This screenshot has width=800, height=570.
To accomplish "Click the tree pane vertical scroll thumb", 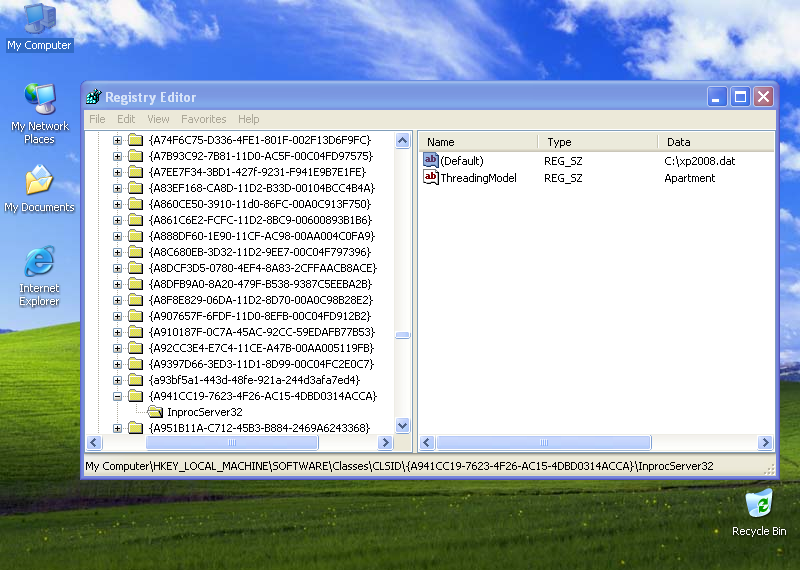I will coord(403,335).
